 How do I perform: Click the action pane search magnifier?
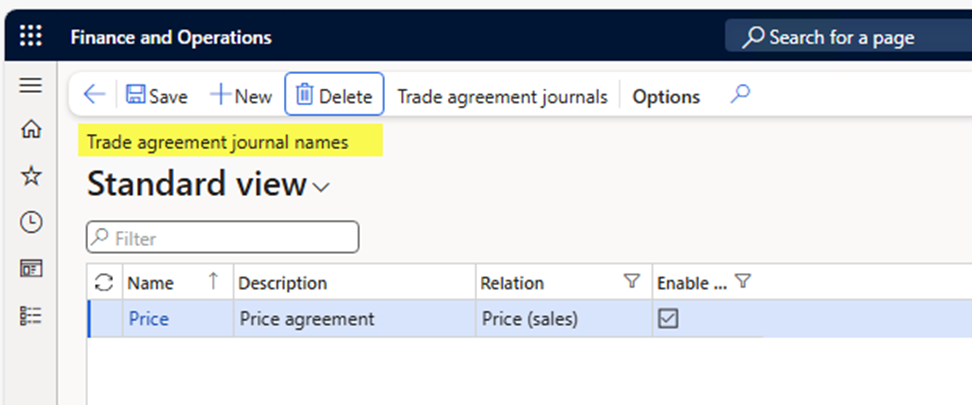(x=740, y=95)
